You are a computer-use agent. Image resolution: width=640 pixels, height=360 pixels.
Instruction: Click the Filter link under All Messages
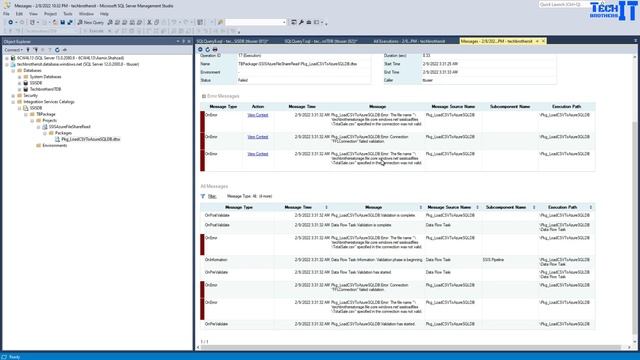[212, 196]
